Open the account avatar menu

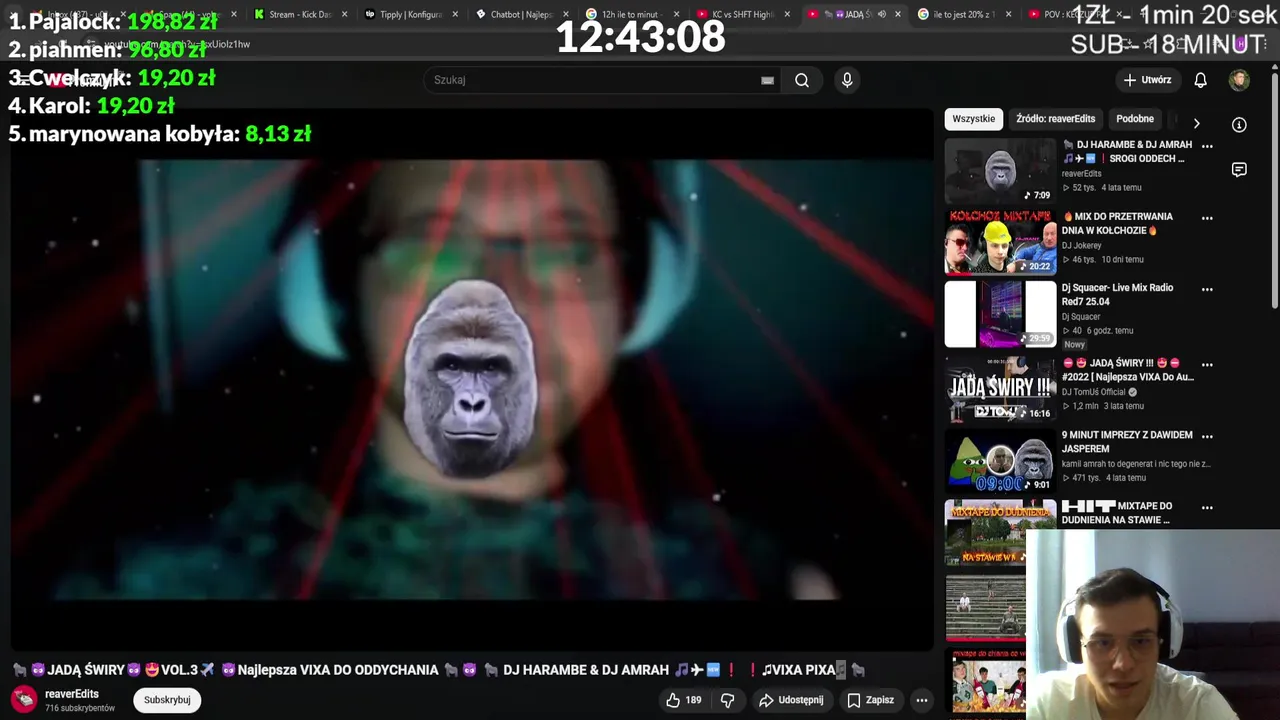1239,80
